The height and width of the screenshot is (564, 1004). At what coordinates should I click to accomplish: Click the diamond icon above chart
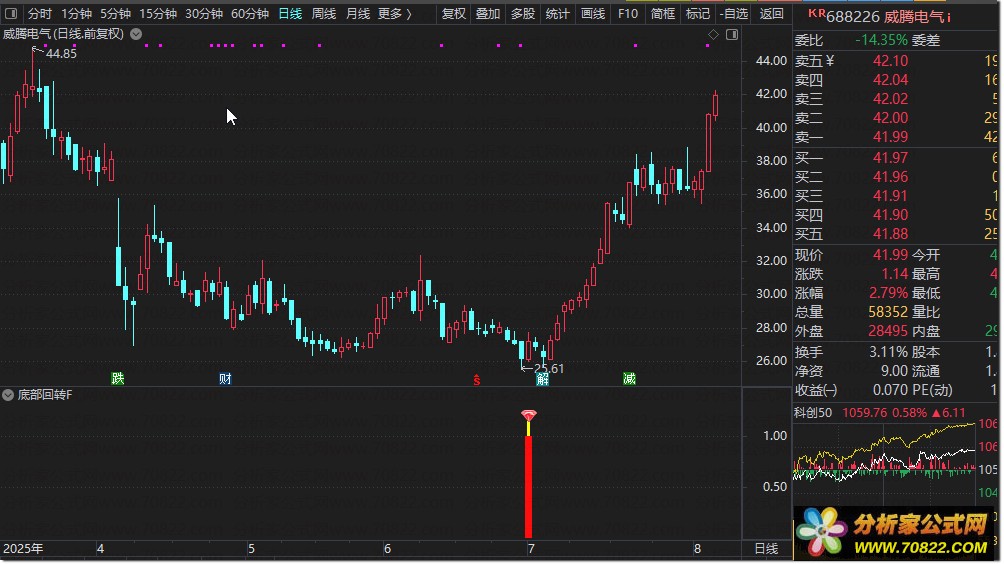pyautogui.click(x=713, y=35)
